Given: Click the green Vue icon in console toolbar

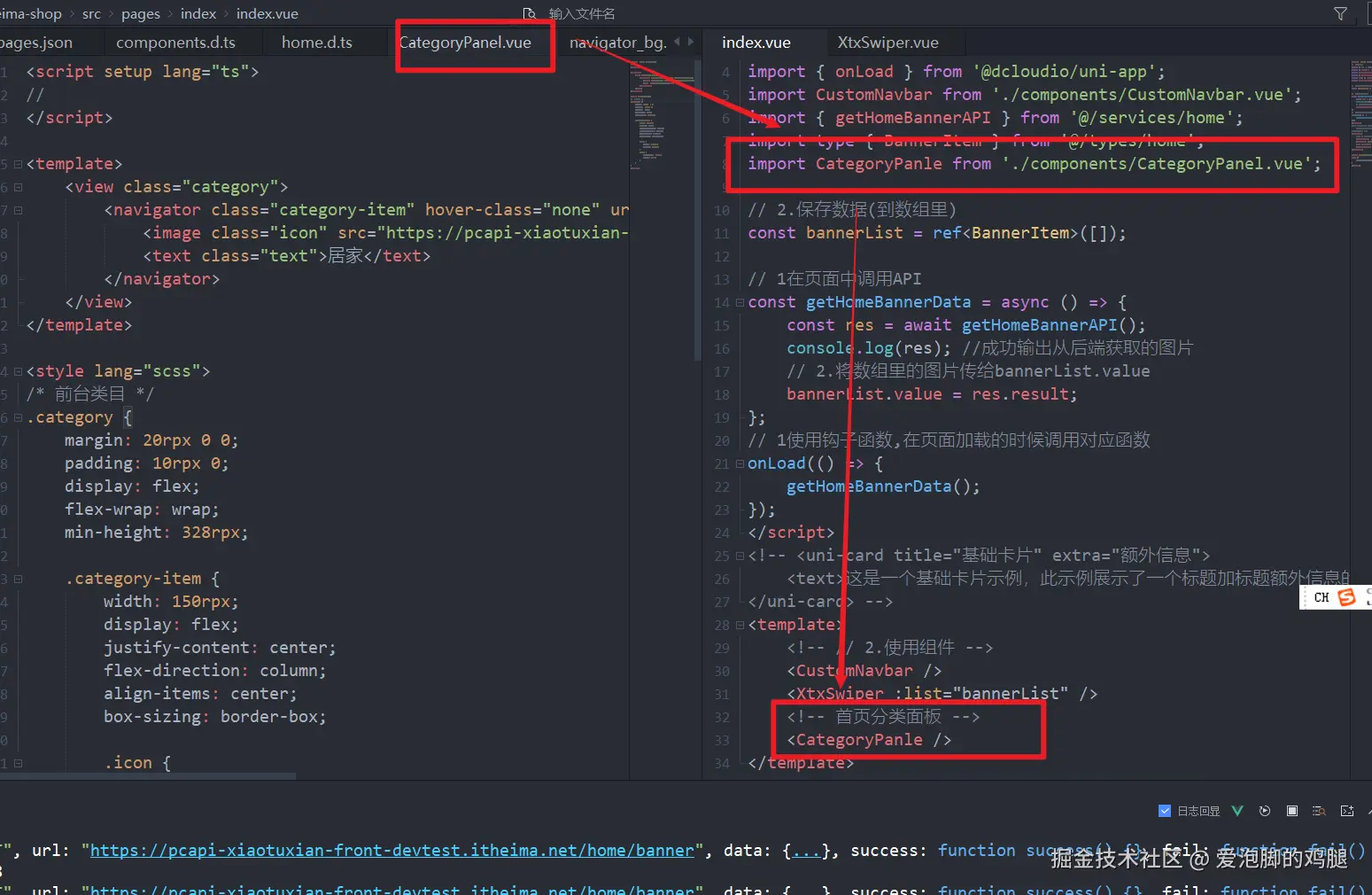Looking at the screenshot, I should [1237, 811].
